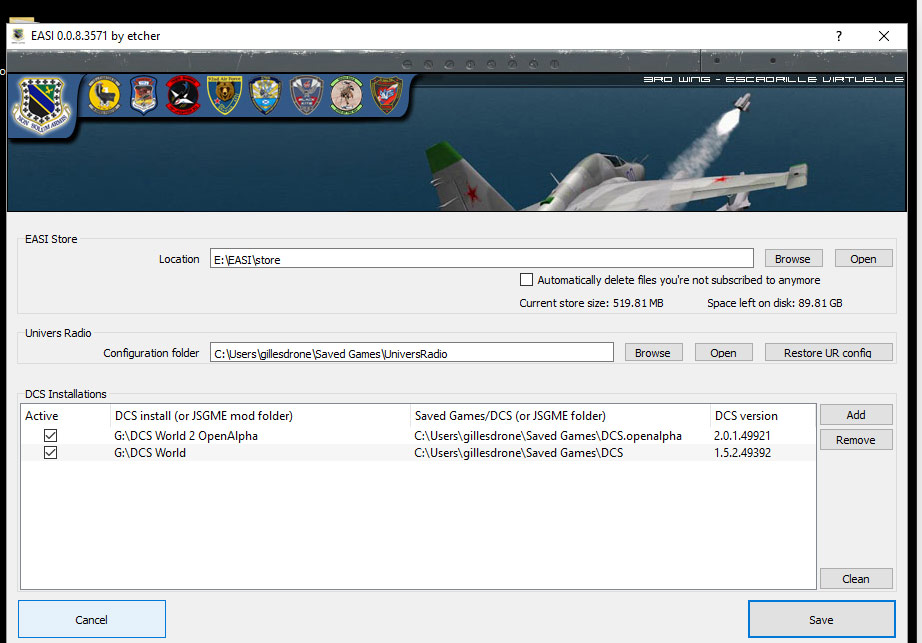Screen dimensions: 922x643
Task: Click the yellow round black bird badge
Action: pyautogui.click(x=104, y=95)
